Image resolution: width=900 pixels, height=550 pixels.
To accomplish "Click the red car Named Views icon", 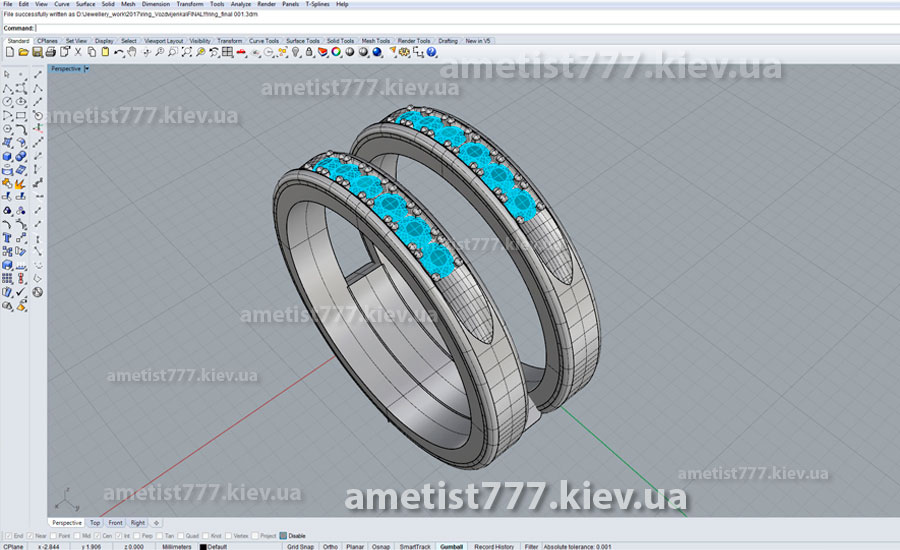I will (241, 52).
